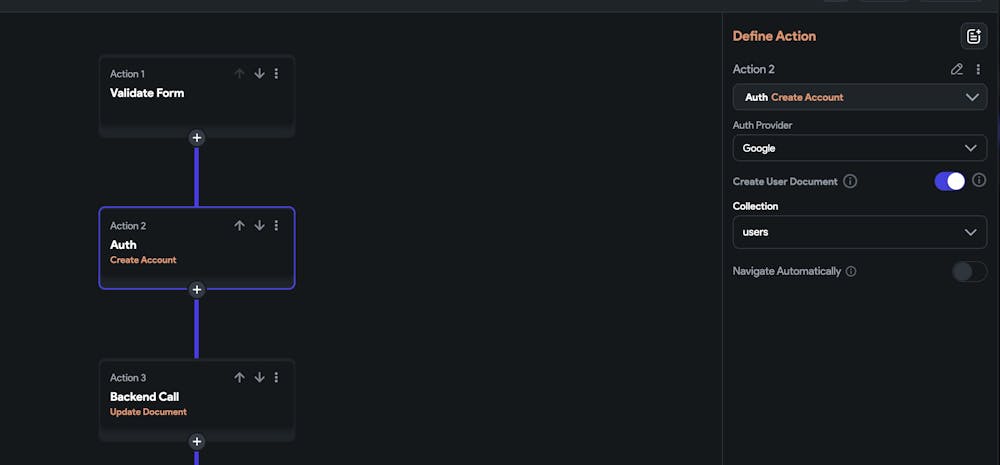This screenshot has width=1000, height=465.
Task: Move Action 3 Backend Call up
Action: click(239, 377)
